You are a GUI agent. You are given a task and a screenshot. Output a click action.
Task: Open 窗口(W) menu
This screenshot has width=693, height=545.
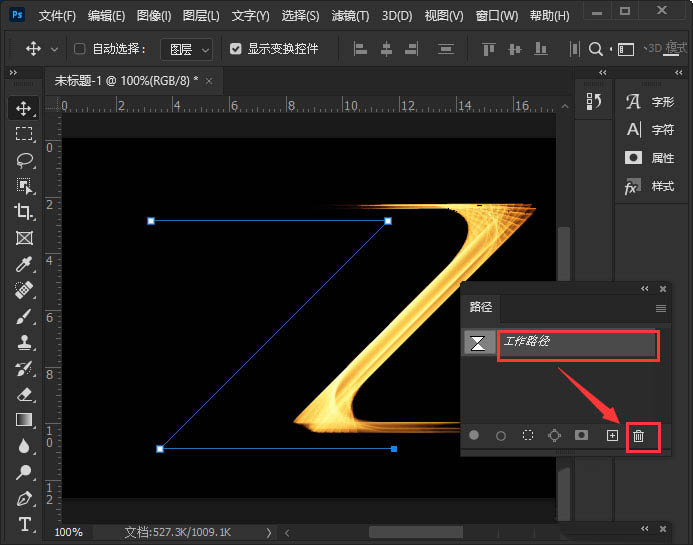pos(497,16)
